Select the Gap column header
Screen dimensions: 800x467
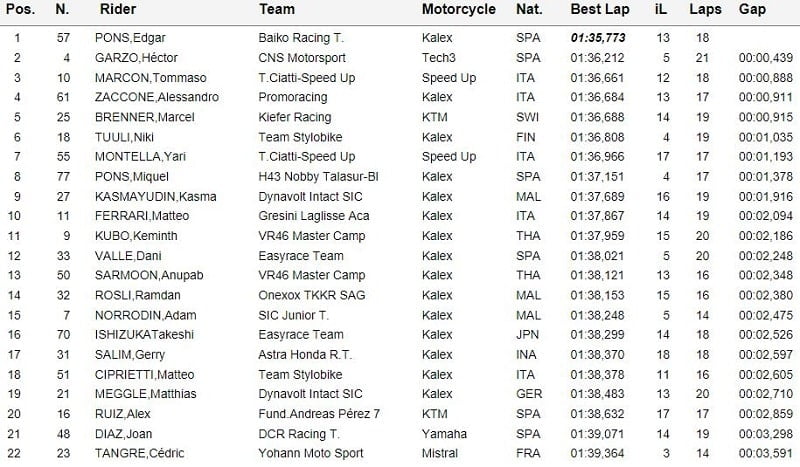[x=752, y=9]
